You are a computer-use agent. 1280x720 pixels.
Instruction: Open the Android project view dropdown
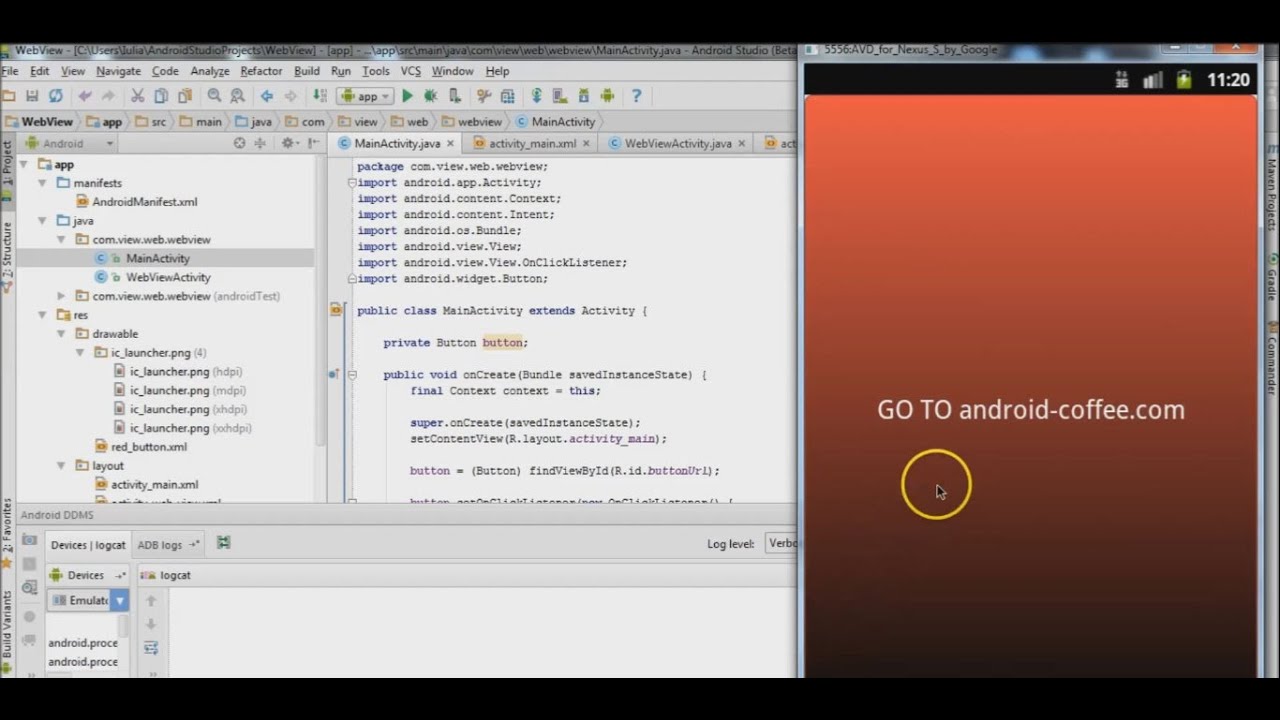[x=70, y=143]
